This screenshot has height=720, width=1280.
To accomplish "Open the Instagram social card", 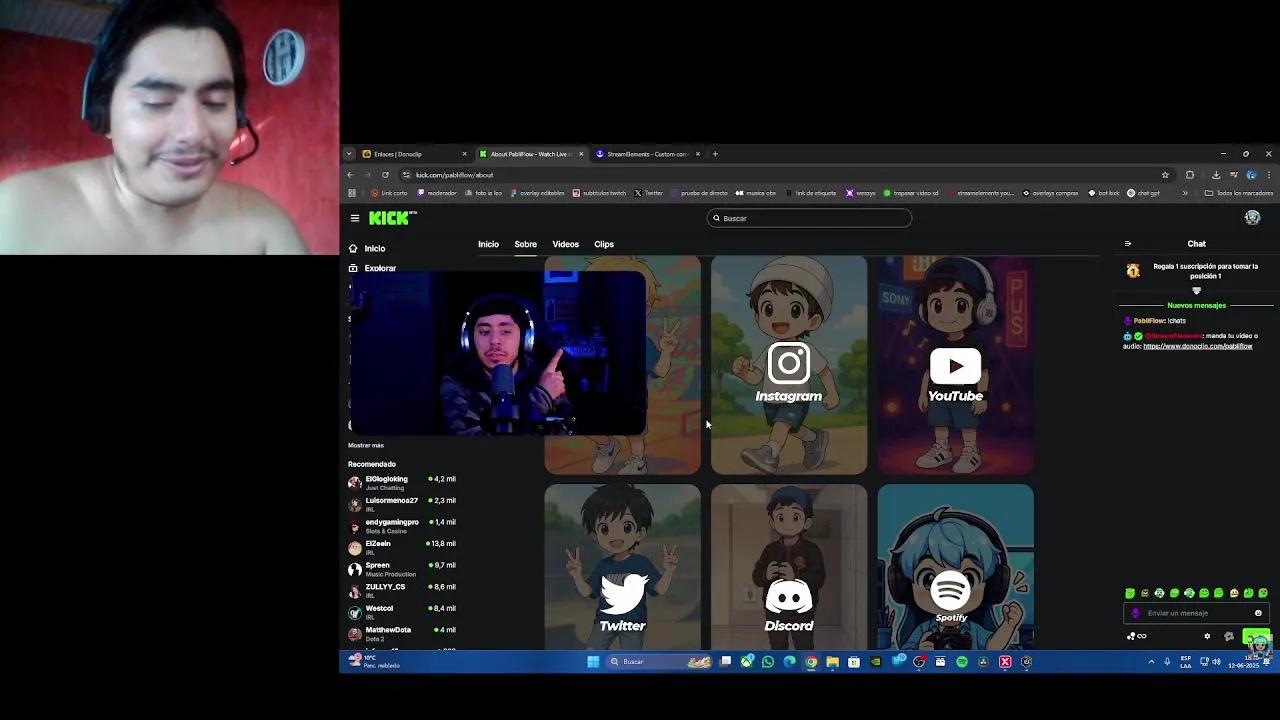I will pos(789,365).
